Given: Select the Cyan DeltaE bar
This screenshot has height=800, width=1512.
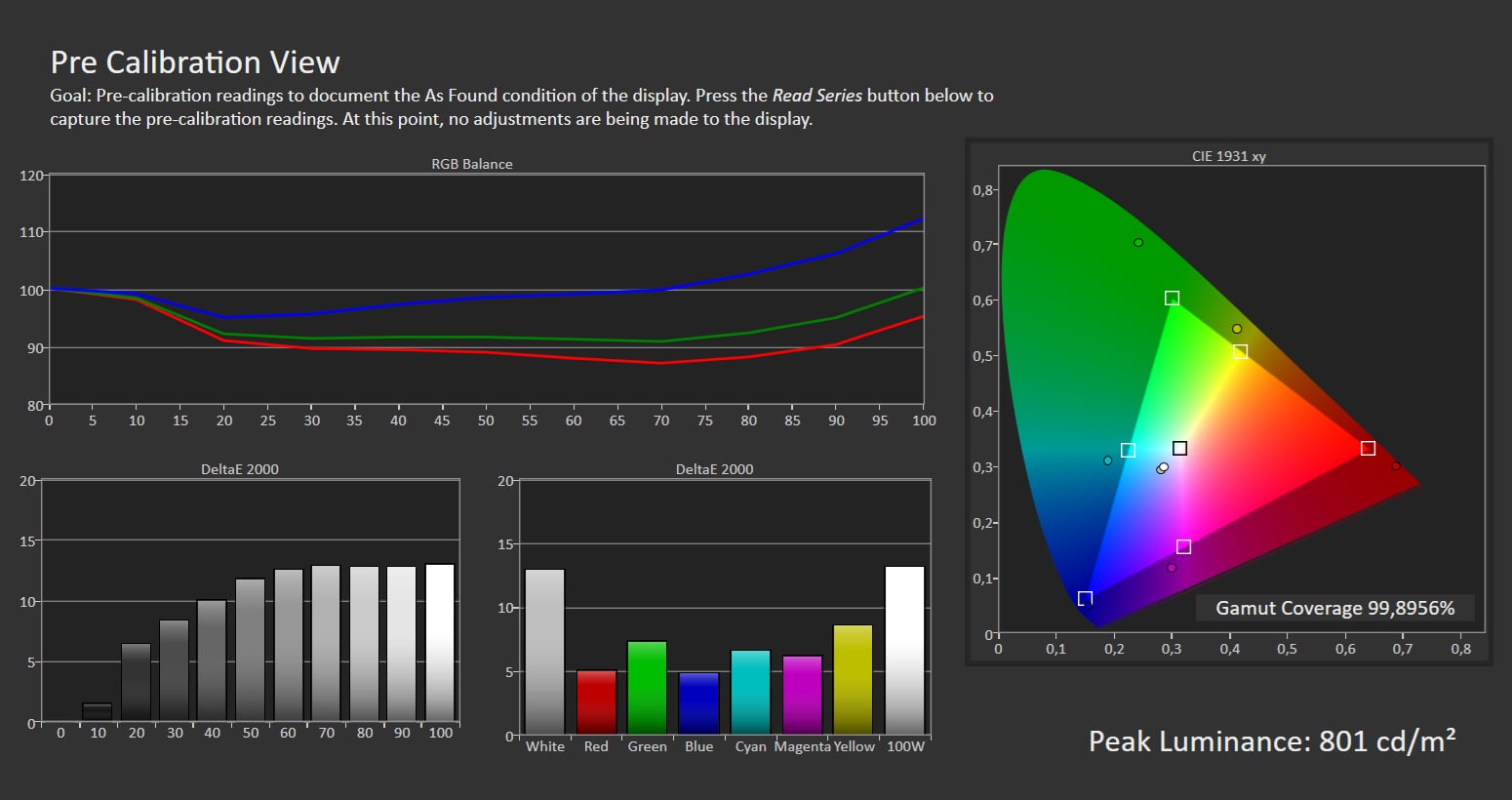Looking at the screenshot, I should coord(750,692).
